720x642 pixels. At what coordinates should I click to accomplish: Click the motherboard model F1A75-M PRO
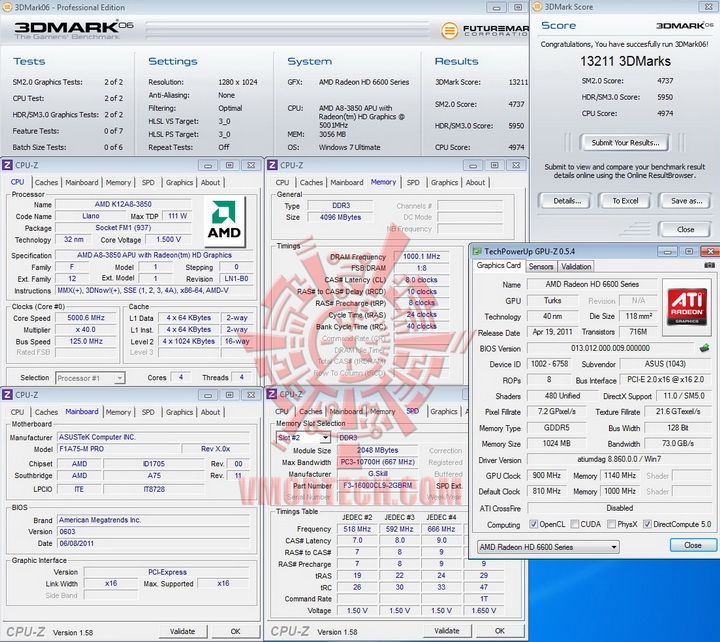pyautogui.click(x=118, y=449)
